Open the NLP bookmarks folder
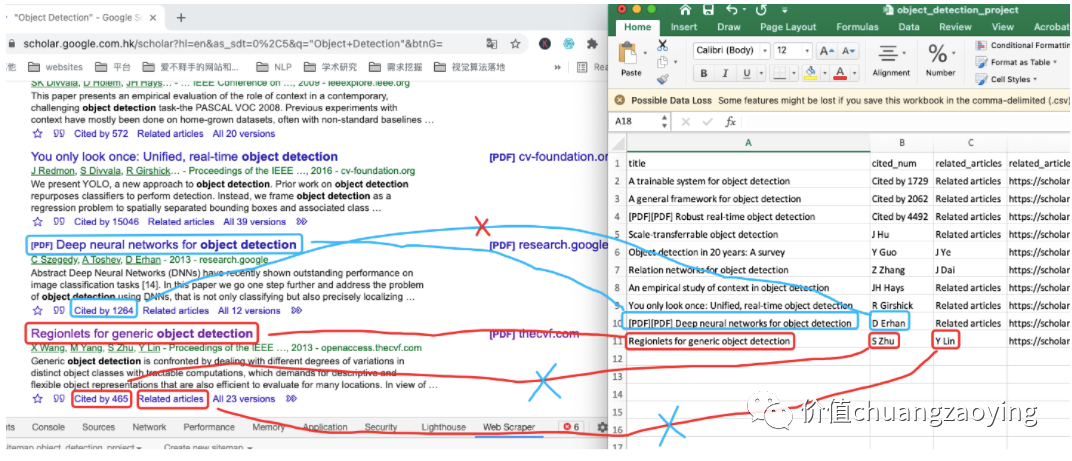 (273, 67)
